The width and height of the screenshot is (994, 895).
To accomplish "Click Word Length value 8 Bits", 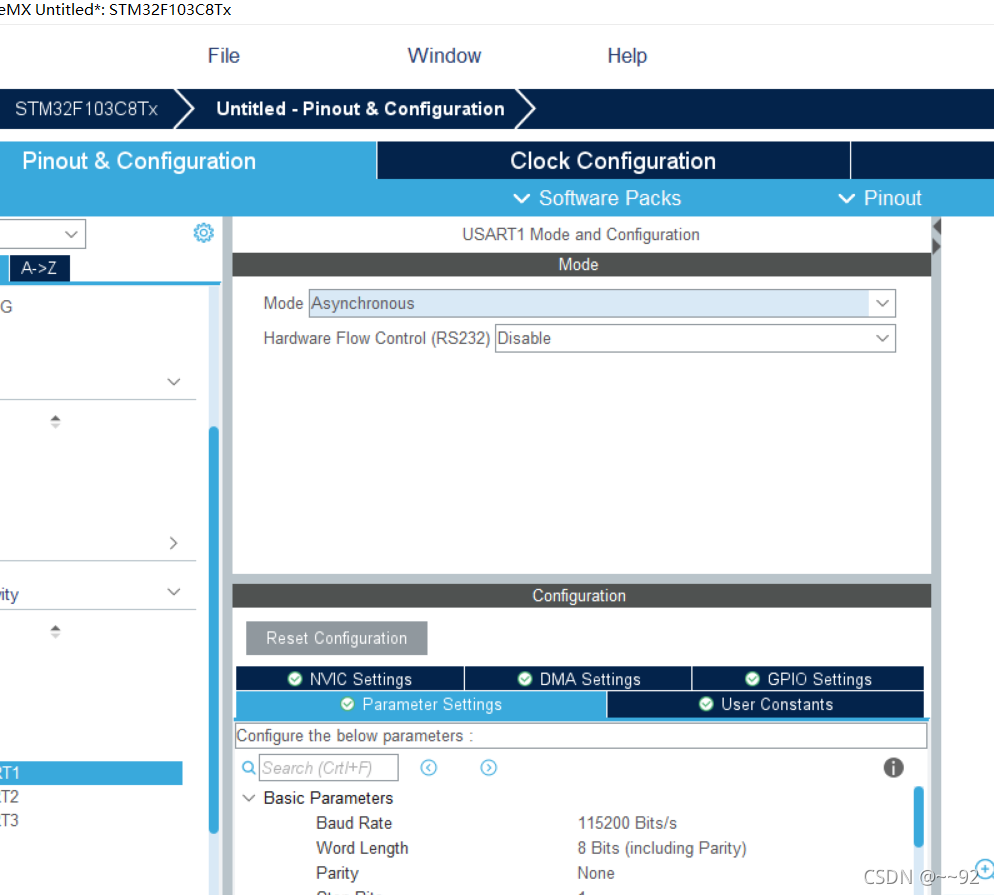I will coord(662,848).
